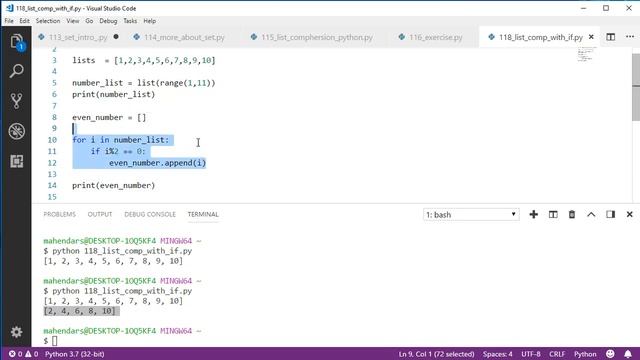The height and width of the screenshot is (360, 640).
Task: Open the Go menu
Action: click(89, 21)
